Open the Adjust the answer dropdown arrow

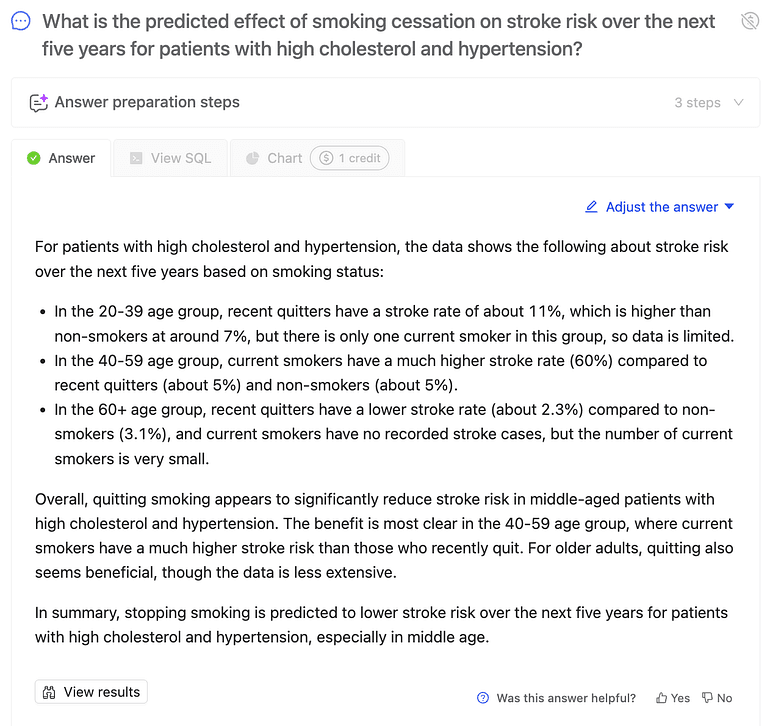pyautogui.click(x=729, y=207)
